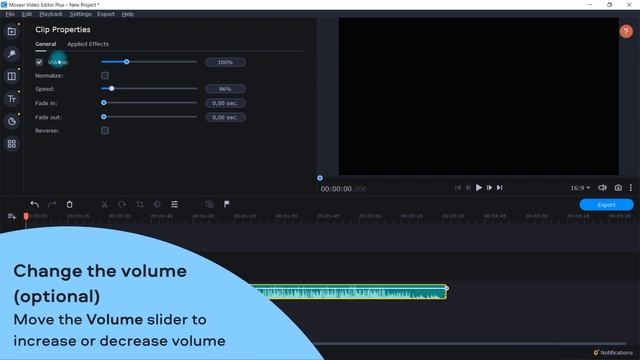Skip to previous clip button

[458, 188]
